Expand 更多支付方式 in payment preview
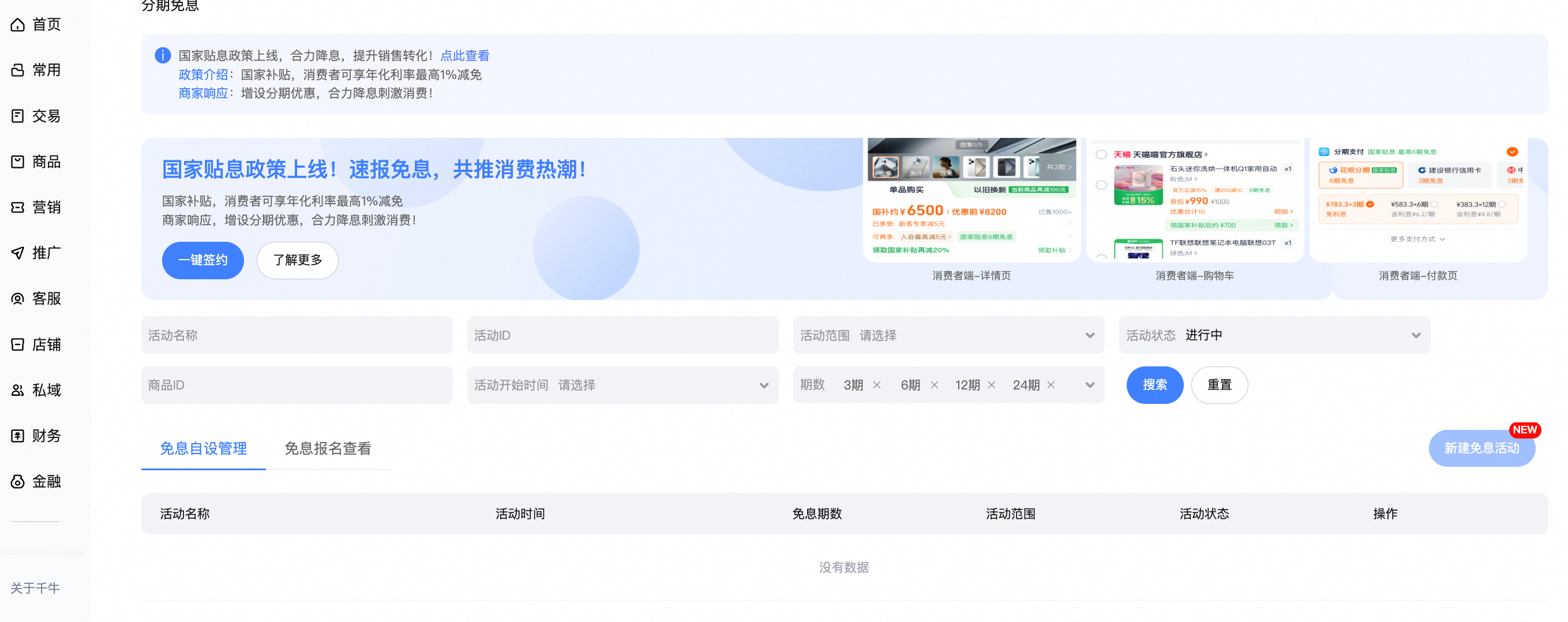 click(1417, 239)
